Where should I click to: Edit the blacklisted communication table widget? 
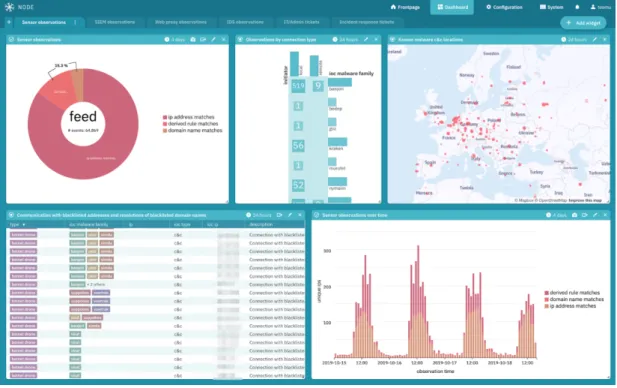tap(290, 215)
